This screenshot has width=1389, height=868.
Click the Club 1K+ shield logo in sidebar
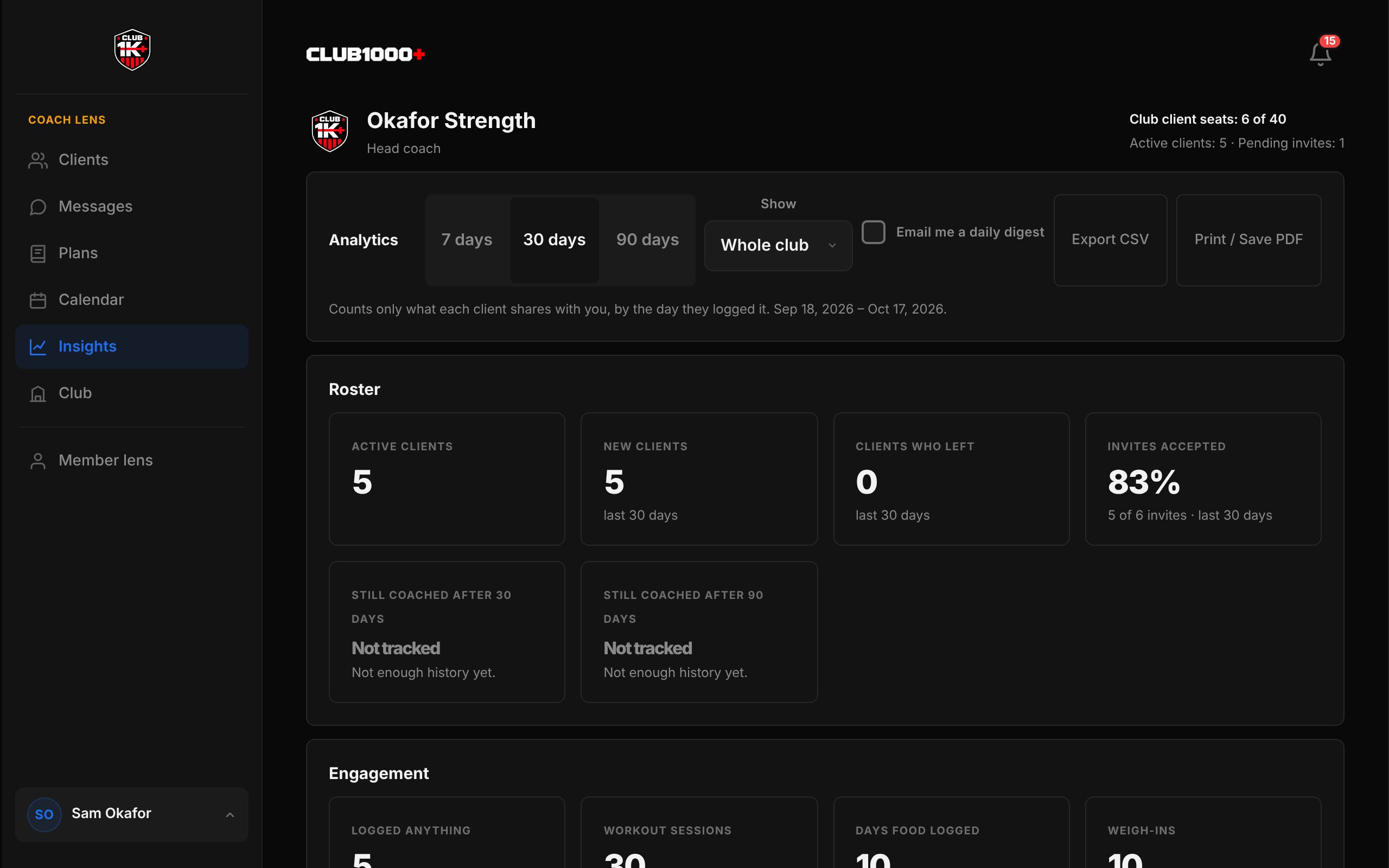tap(132, 50)
